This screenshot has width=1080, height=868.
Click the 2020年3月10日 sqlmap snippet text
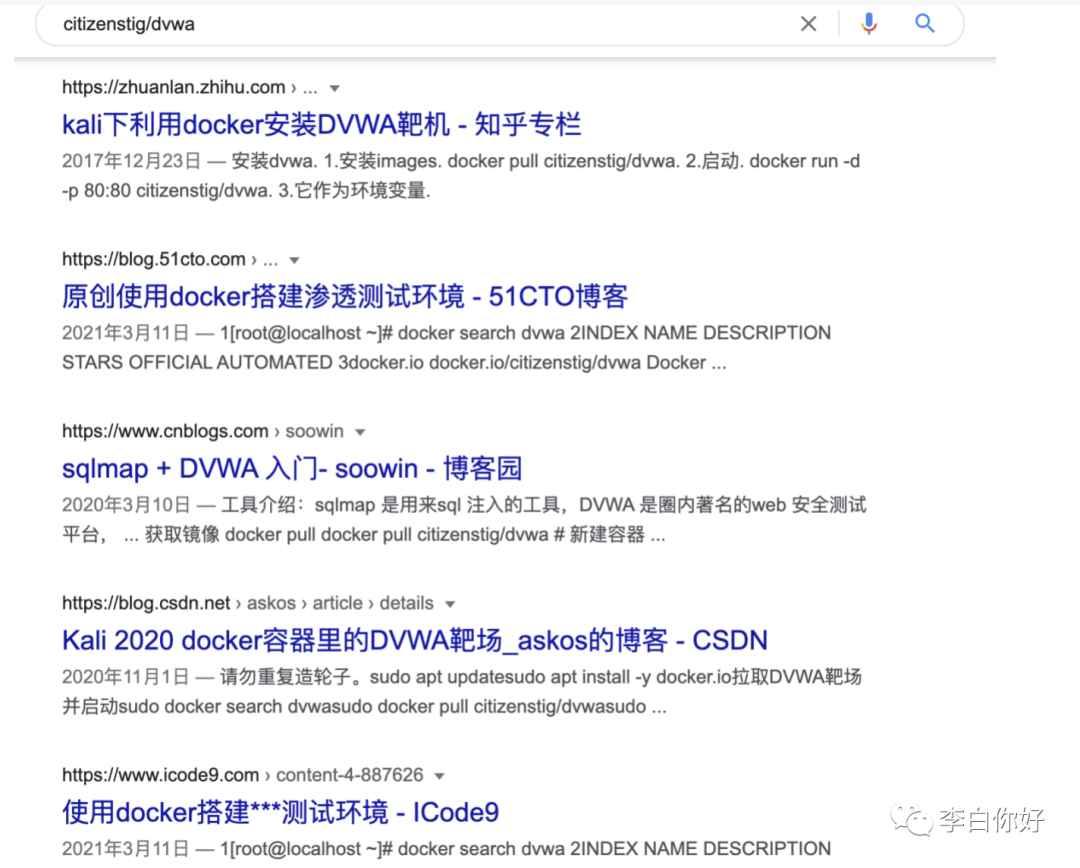tap(464, 520)
